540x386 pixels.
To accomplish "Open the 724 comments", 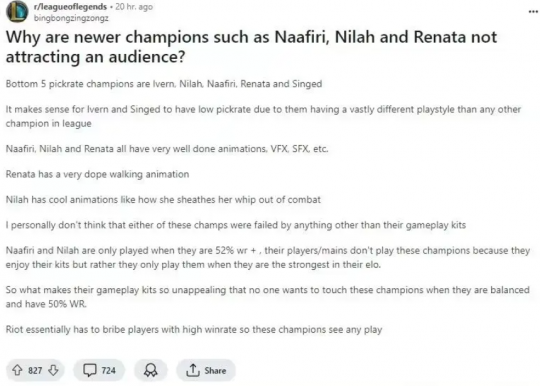I will pos(99,371).
